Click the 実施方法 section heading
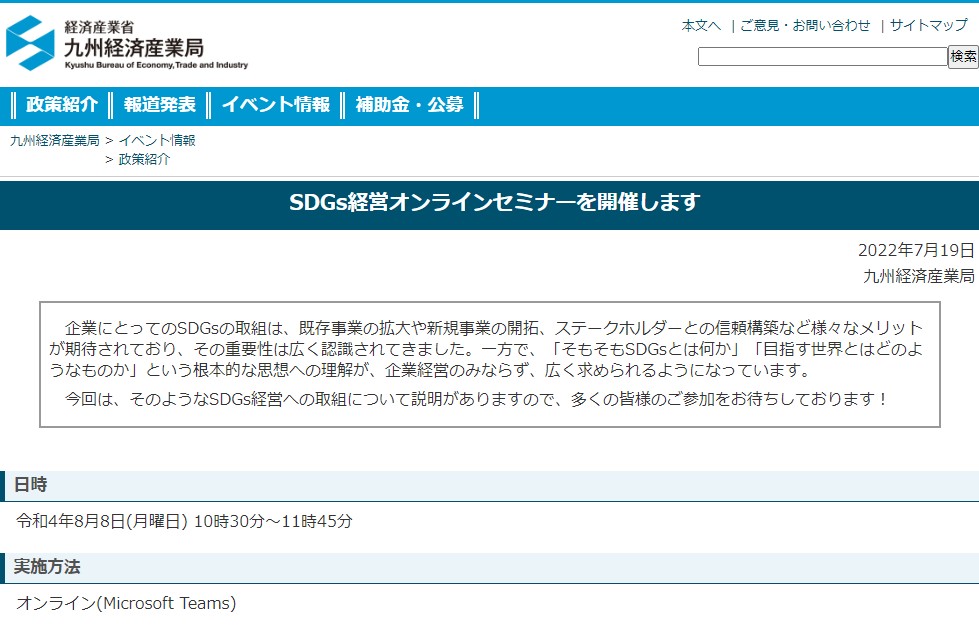The width and height of the screenshot is (979, 626). pos(46,568)
